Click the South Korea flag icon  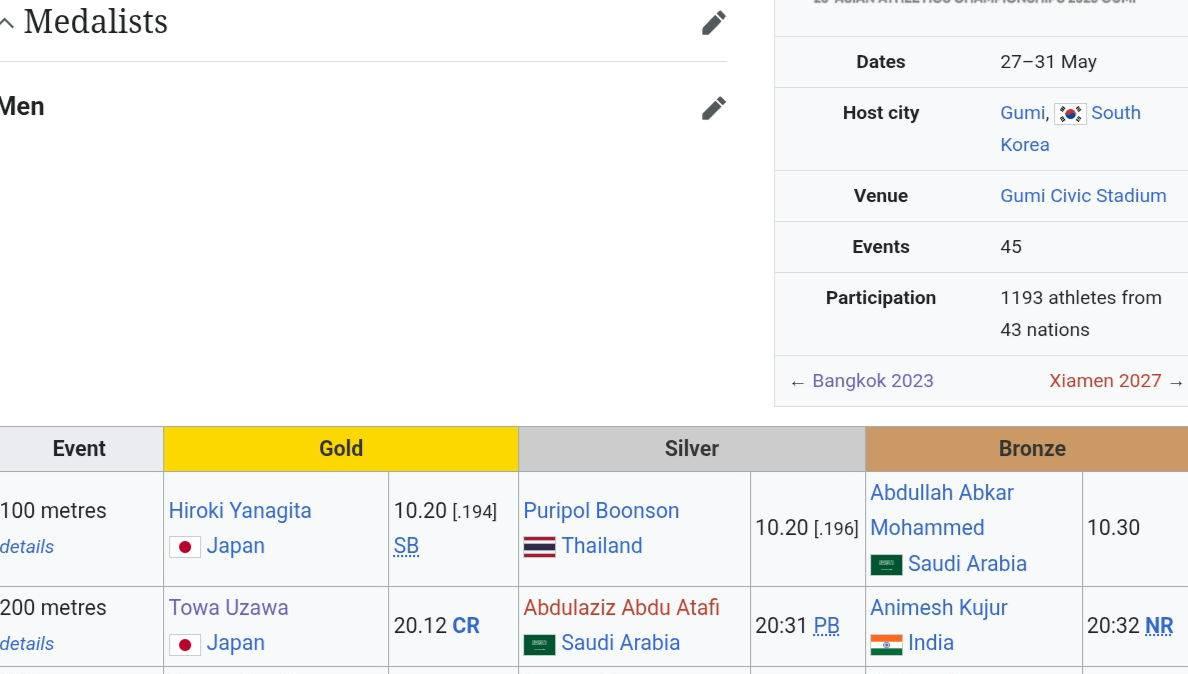tap(1069, 114)
